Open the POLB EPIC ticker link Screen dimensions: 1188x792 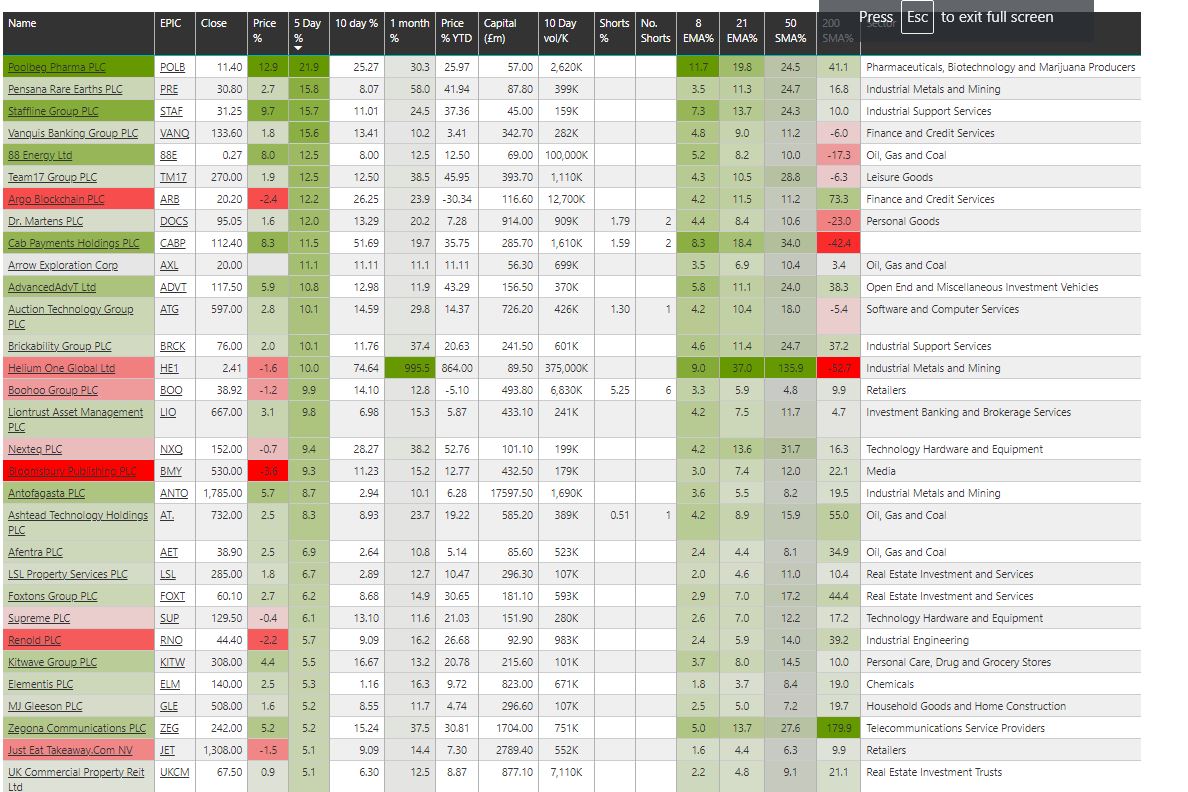pyautogui.click(x=172, y=67)
